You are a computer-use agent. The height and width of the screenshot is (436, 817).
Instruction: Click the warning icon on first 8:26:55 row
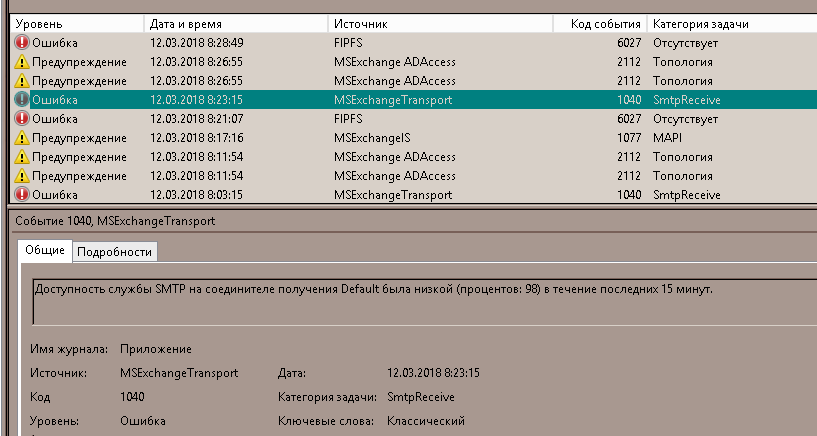[x=21, y=61]
